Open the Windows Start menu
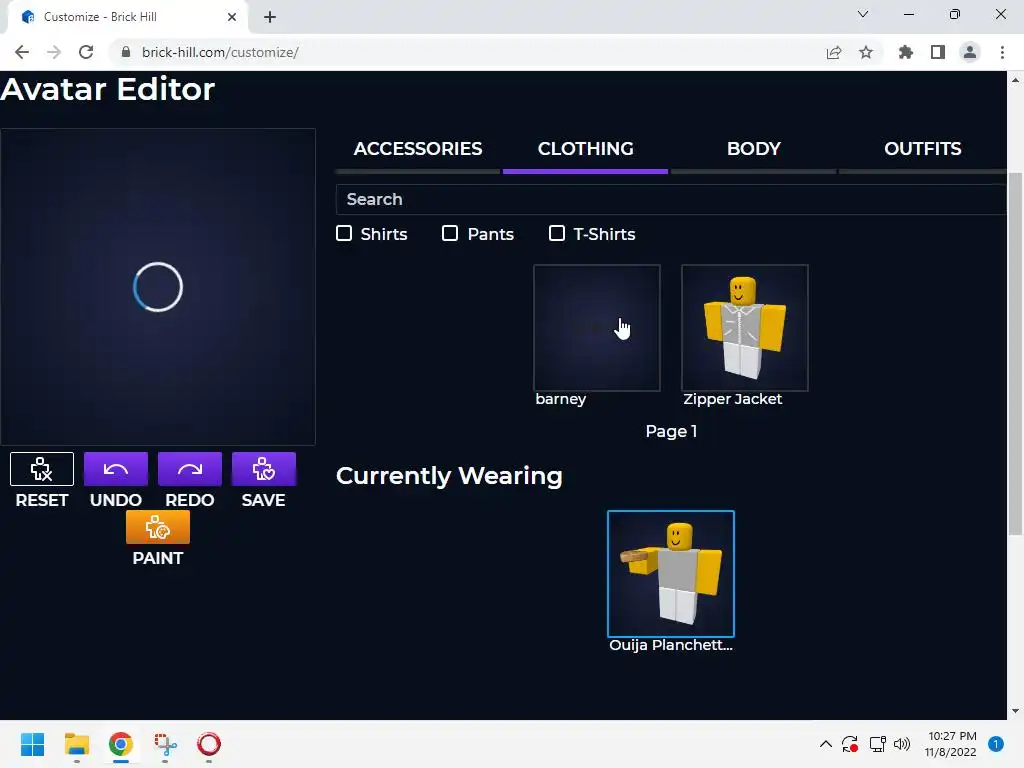 33,744
